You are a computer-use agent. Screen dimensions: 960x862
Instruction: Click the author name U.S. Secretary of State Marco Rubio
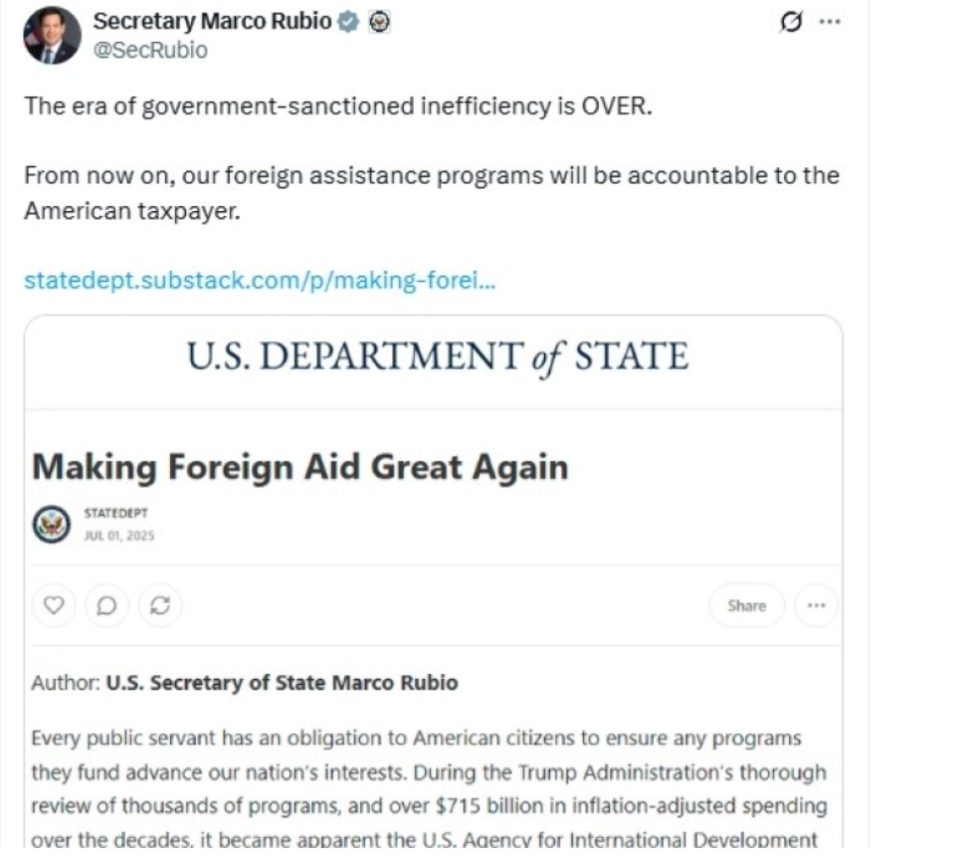click(x=282, y=683)
